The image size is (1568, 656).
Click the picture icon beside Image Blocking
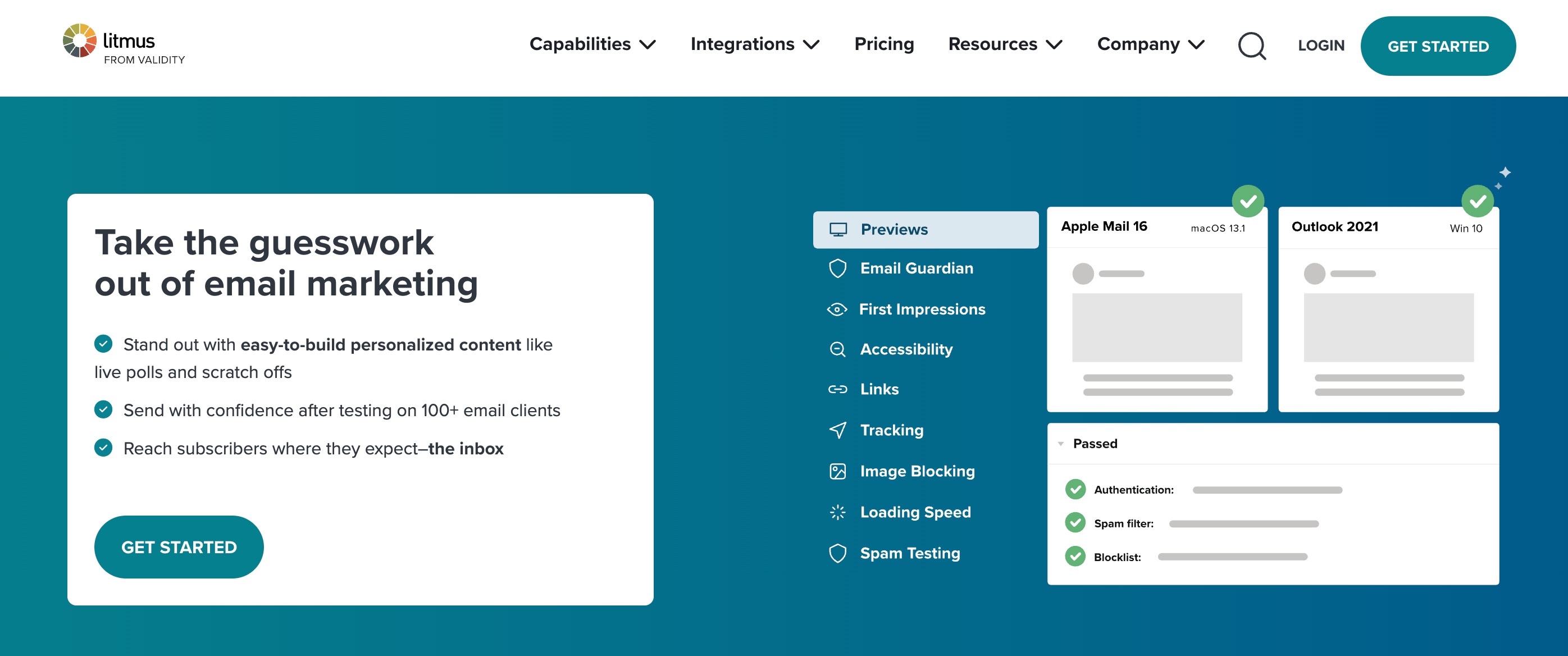tap(837, 472)
